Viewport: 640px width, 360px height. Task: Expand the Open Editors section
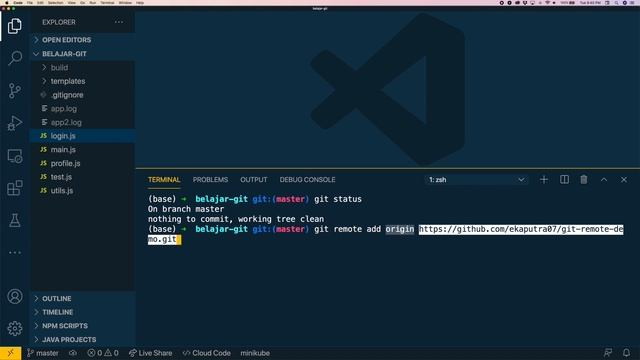pyautogui.click(x=83, y=40)
